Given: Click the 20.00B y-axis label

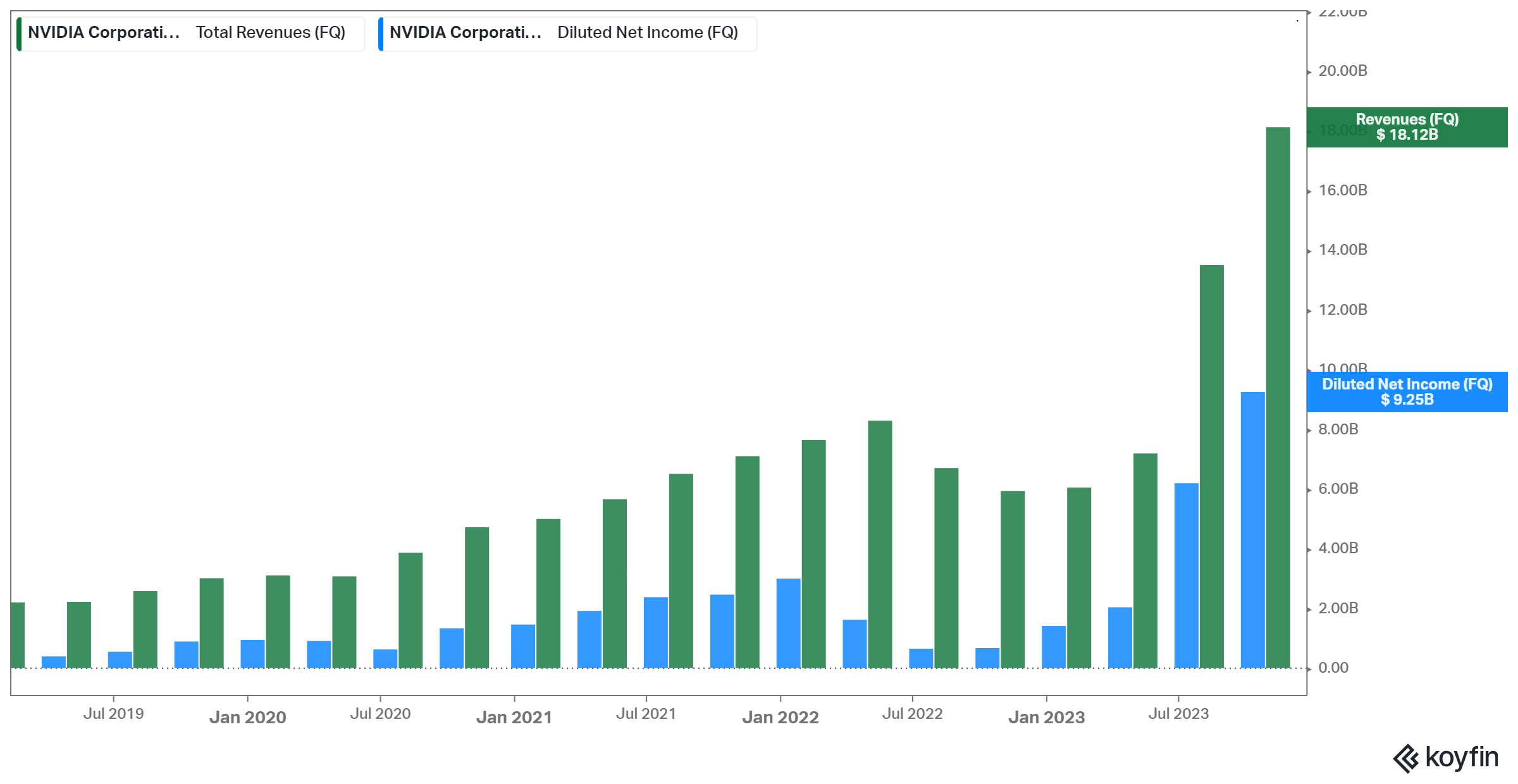Looking at the screenshot, I should click(x=1342, y=71).
